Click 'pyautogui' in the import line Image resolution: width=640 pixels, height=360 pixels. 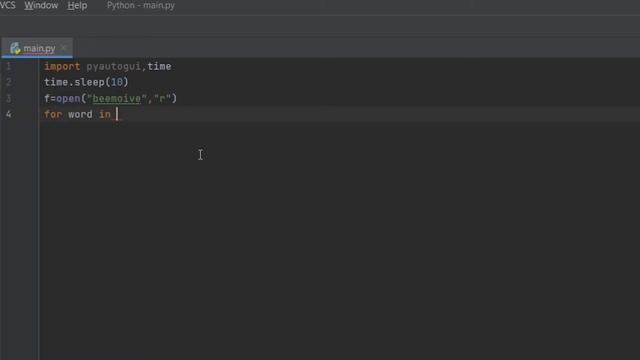coord(113,67)
